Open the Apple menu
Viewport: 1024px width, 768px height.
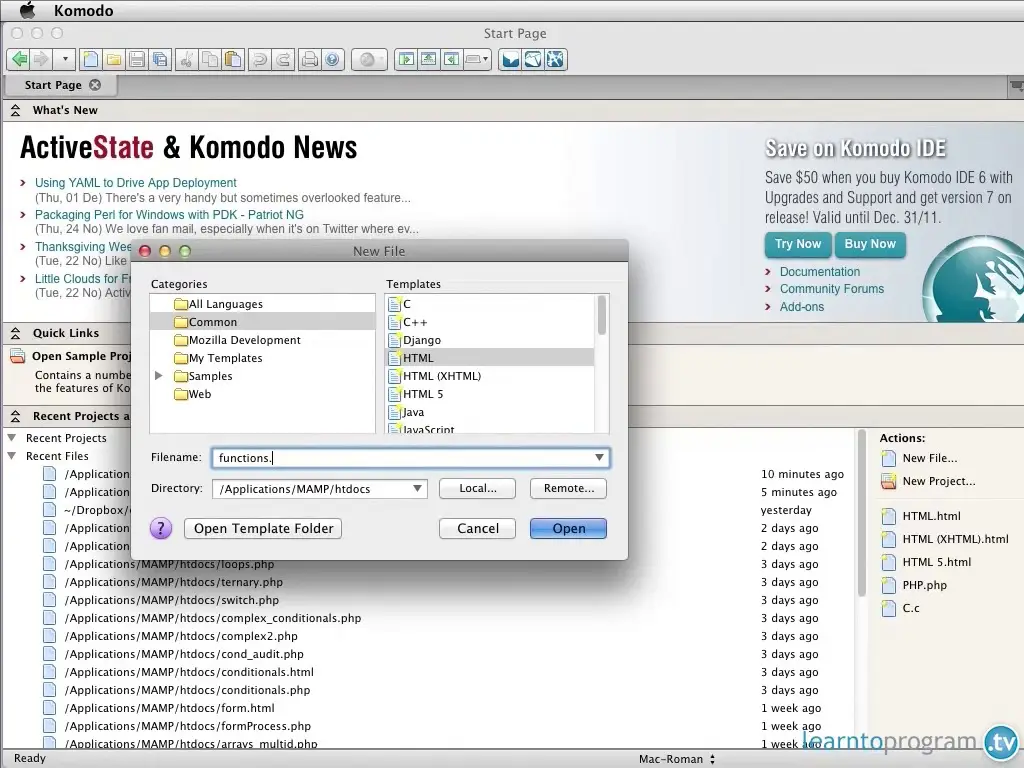tap(28, 10)
